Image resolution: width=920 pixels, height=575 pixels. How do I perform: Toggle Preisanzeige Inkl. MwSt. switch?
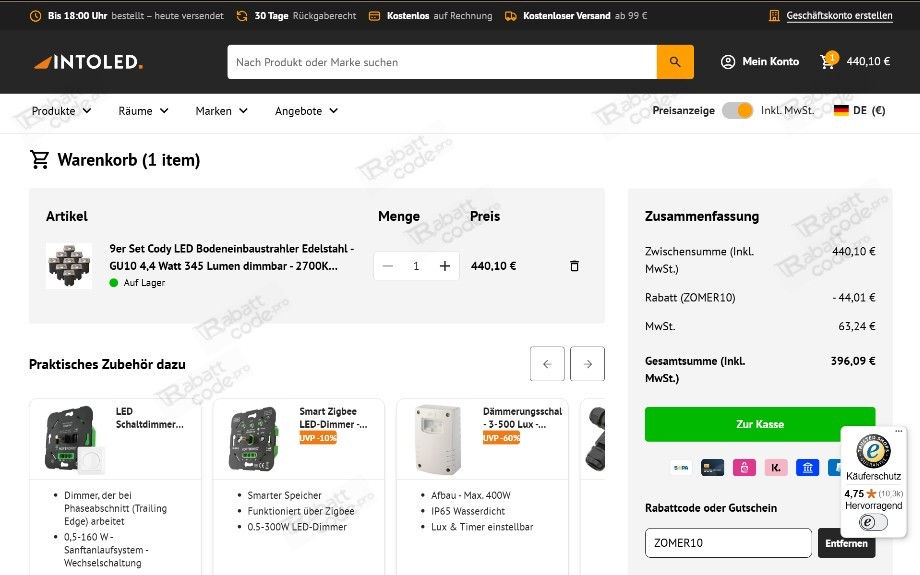tap(737, 110)
